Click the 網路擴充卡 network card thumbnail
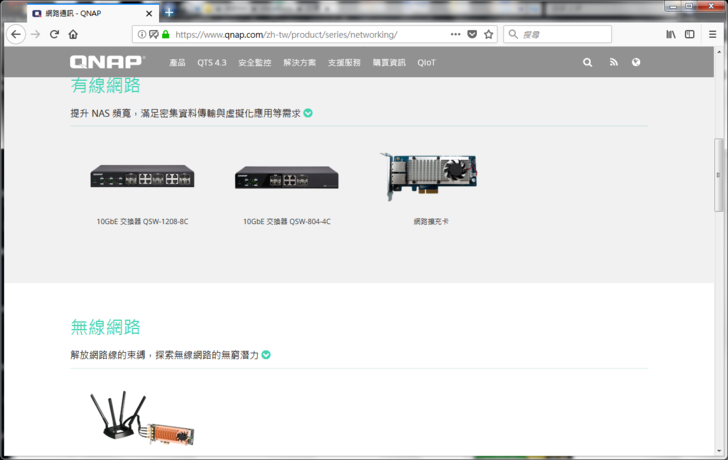Screen dimensions: 728x460 pyautogui.click(x=430, y=177)
